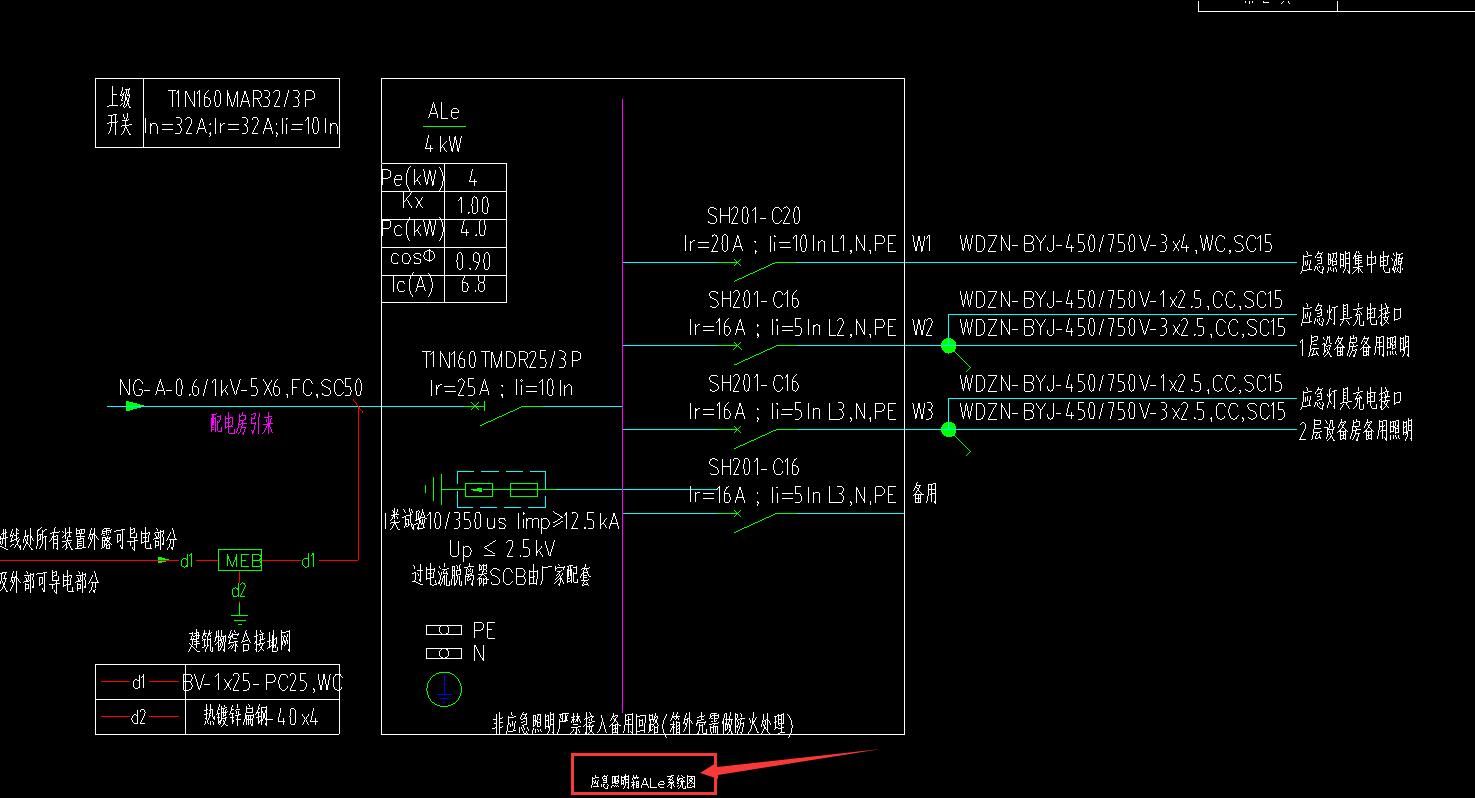Click the 进线处所有装置外露可导电部分 text

tap(89, 541)
